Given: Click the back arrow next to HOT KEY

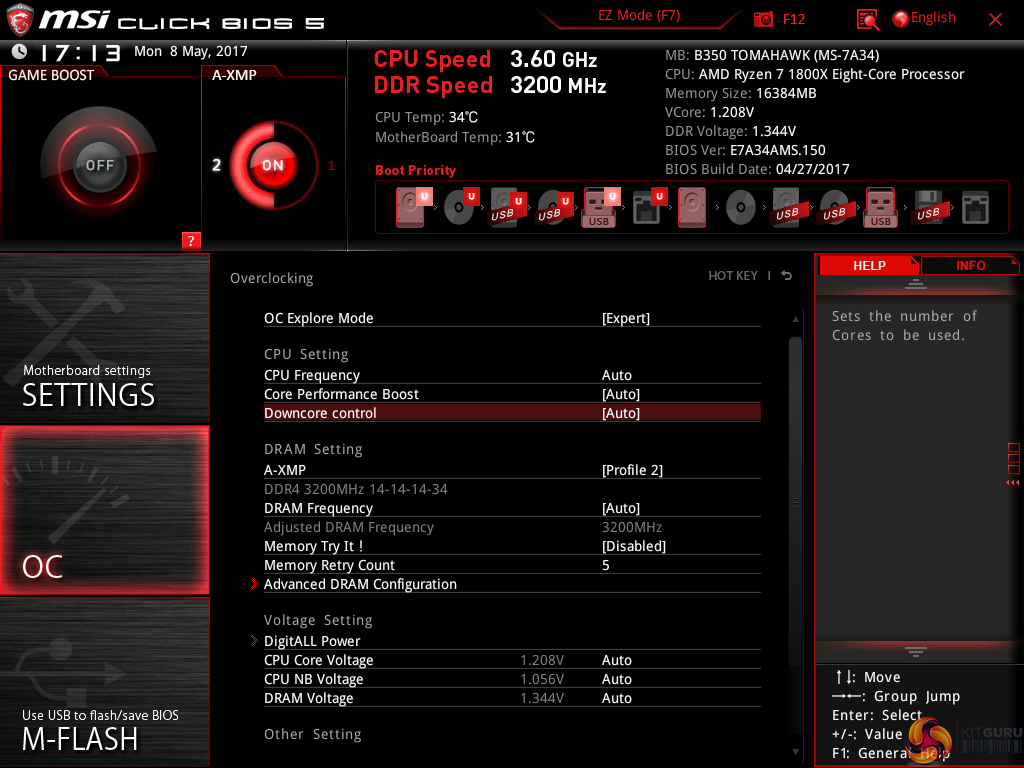Looking at the screenshot, I should pos(786,276).
